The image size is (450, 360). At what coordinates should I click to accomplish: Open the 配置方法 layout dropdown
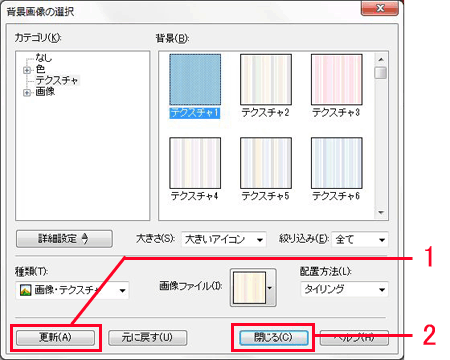(x=344, y=289)
